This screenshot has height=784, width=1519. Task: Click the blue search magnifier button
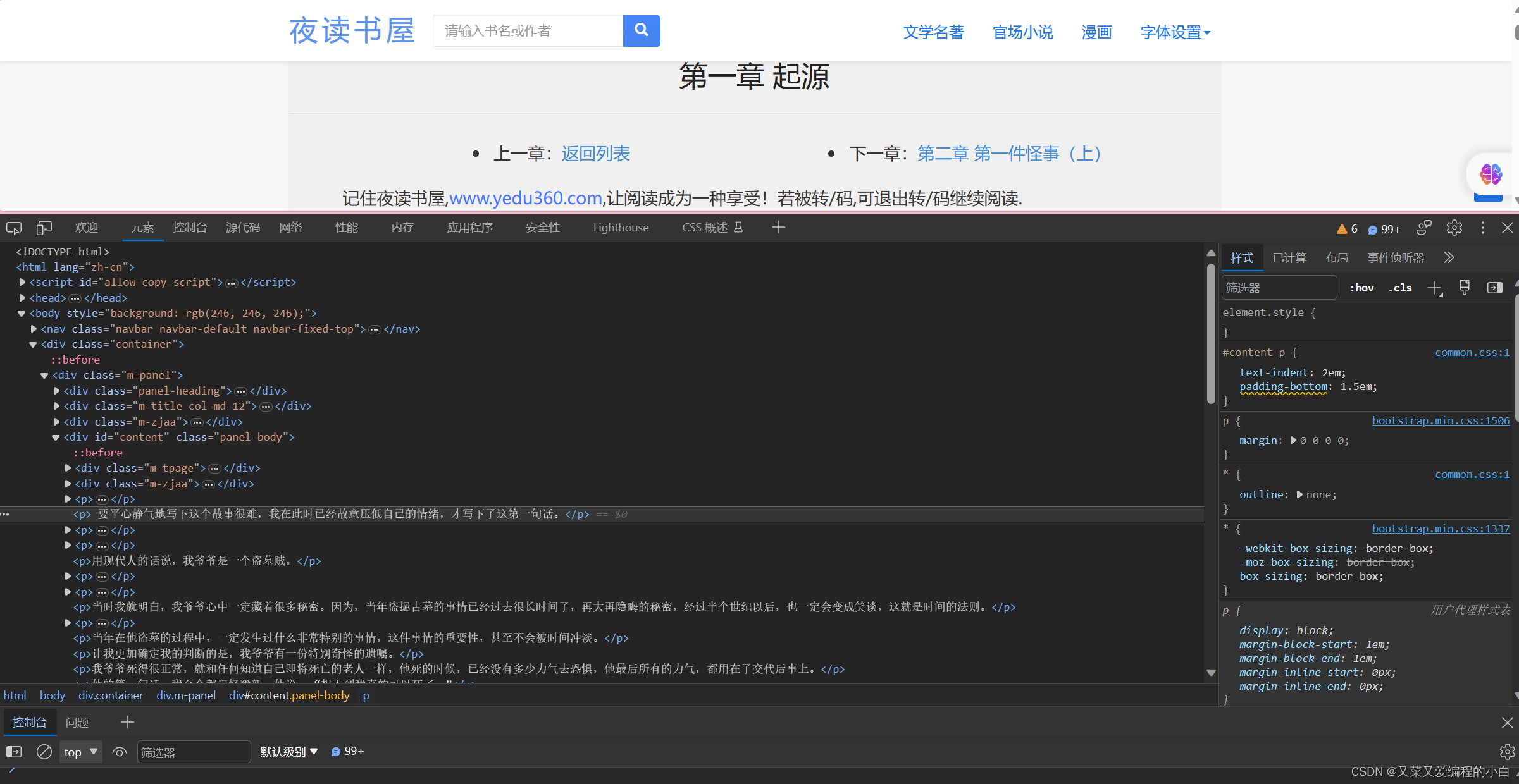coord(641,30)
